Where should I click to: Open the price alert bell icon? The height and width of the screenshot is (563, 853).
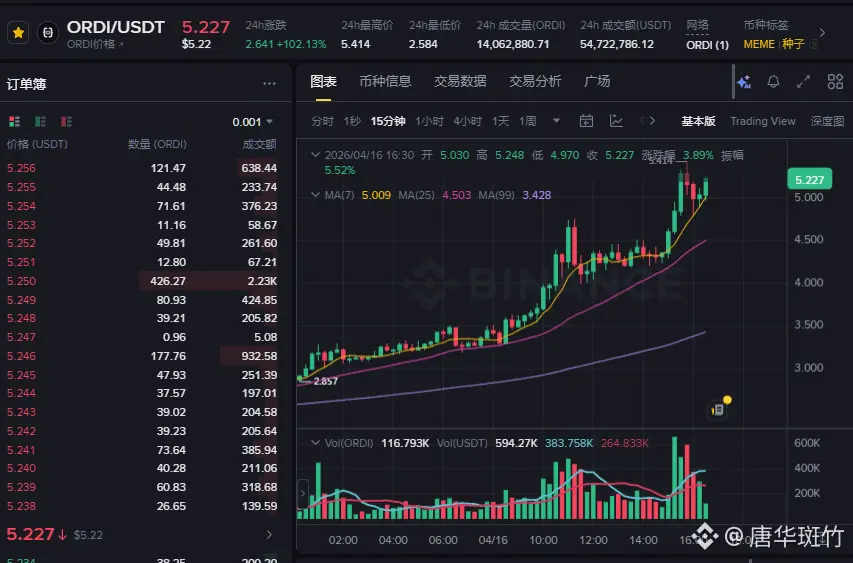click(773, 82)
